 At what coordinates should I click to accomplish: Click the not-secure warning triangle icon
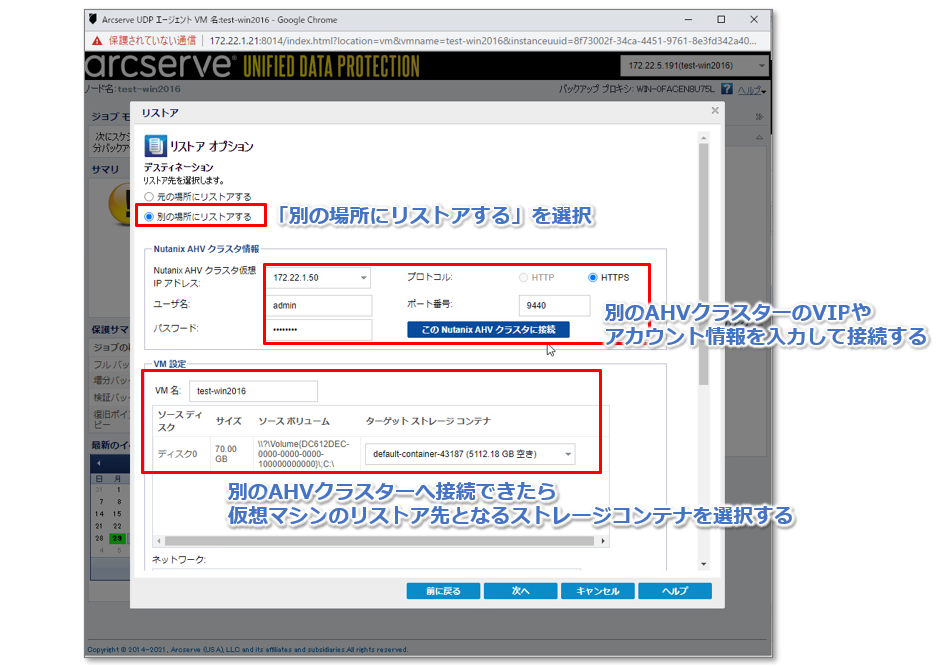pos(97,41)
